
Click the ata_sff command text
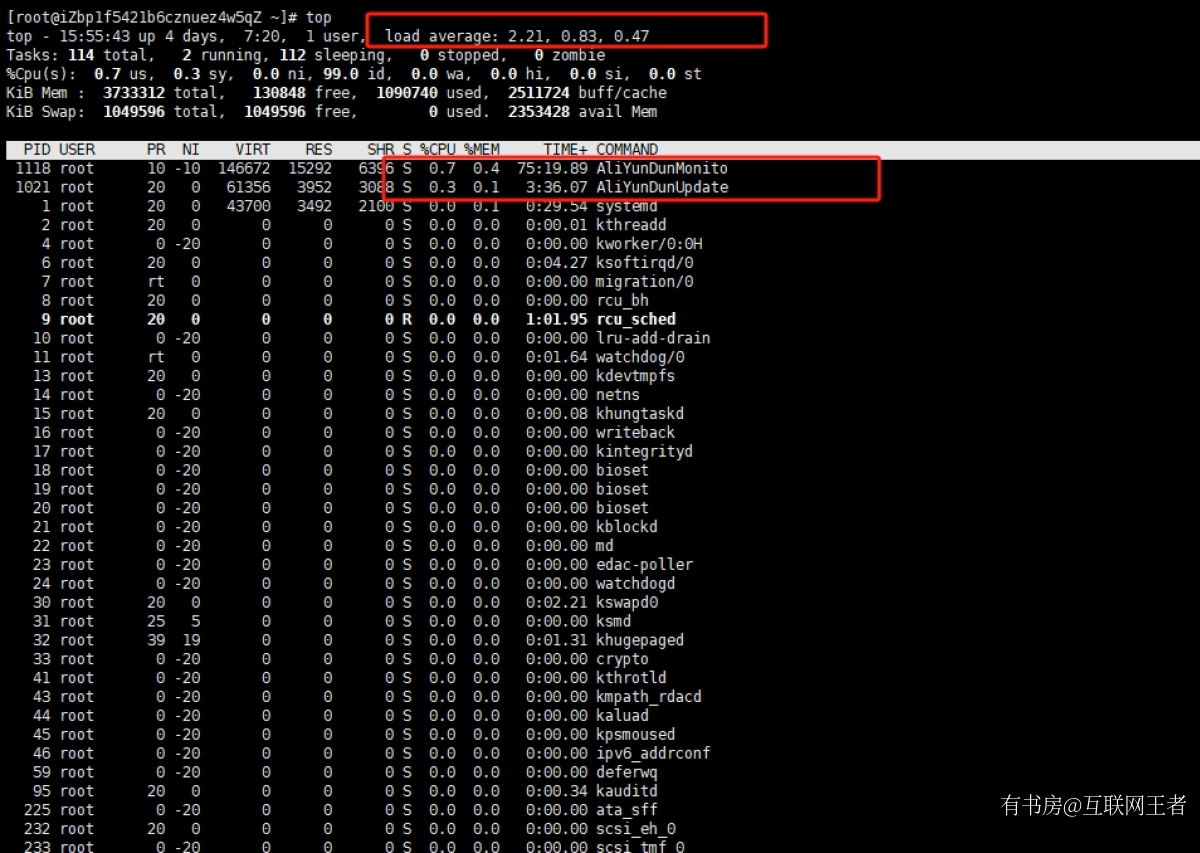click(x=627, y=811)
